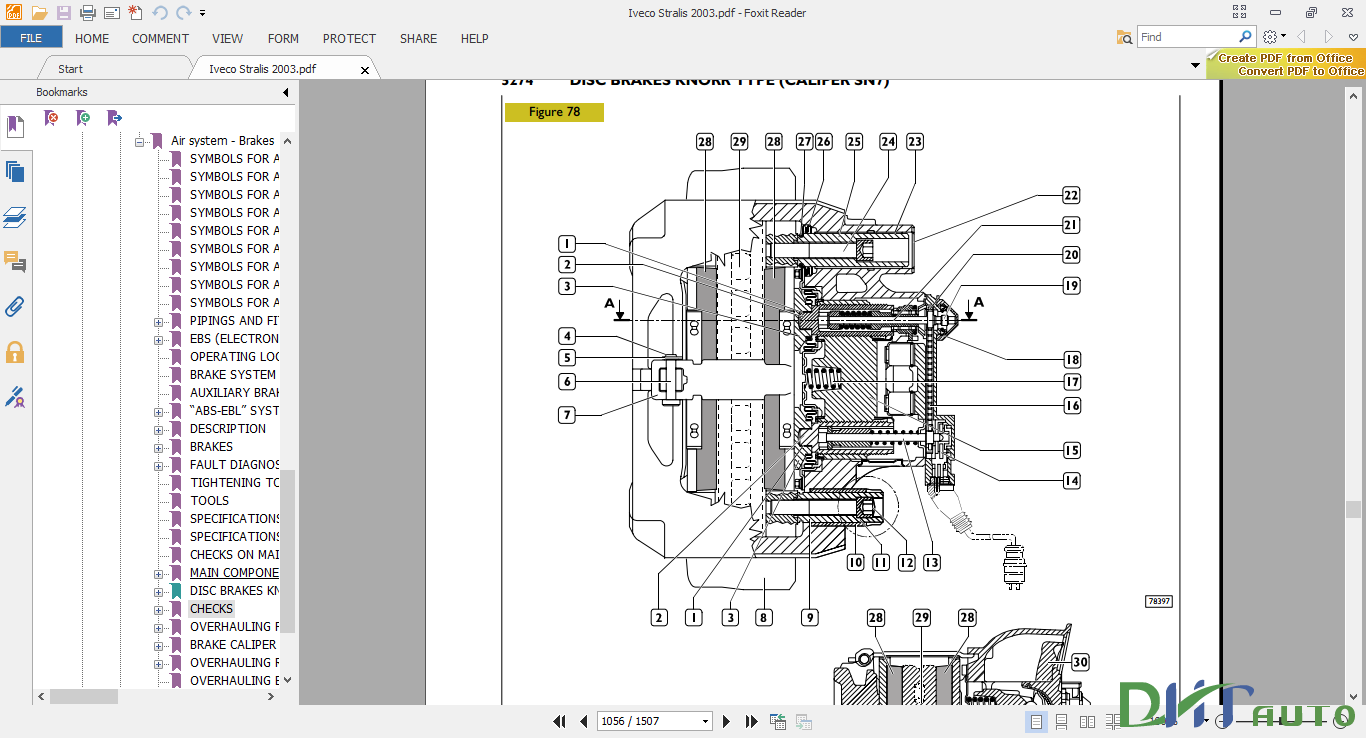Image resolution: width=1366 pixels, height=738 pixels.
Task: Add a new bookmark with the plus icon
Action: (83, 118)
